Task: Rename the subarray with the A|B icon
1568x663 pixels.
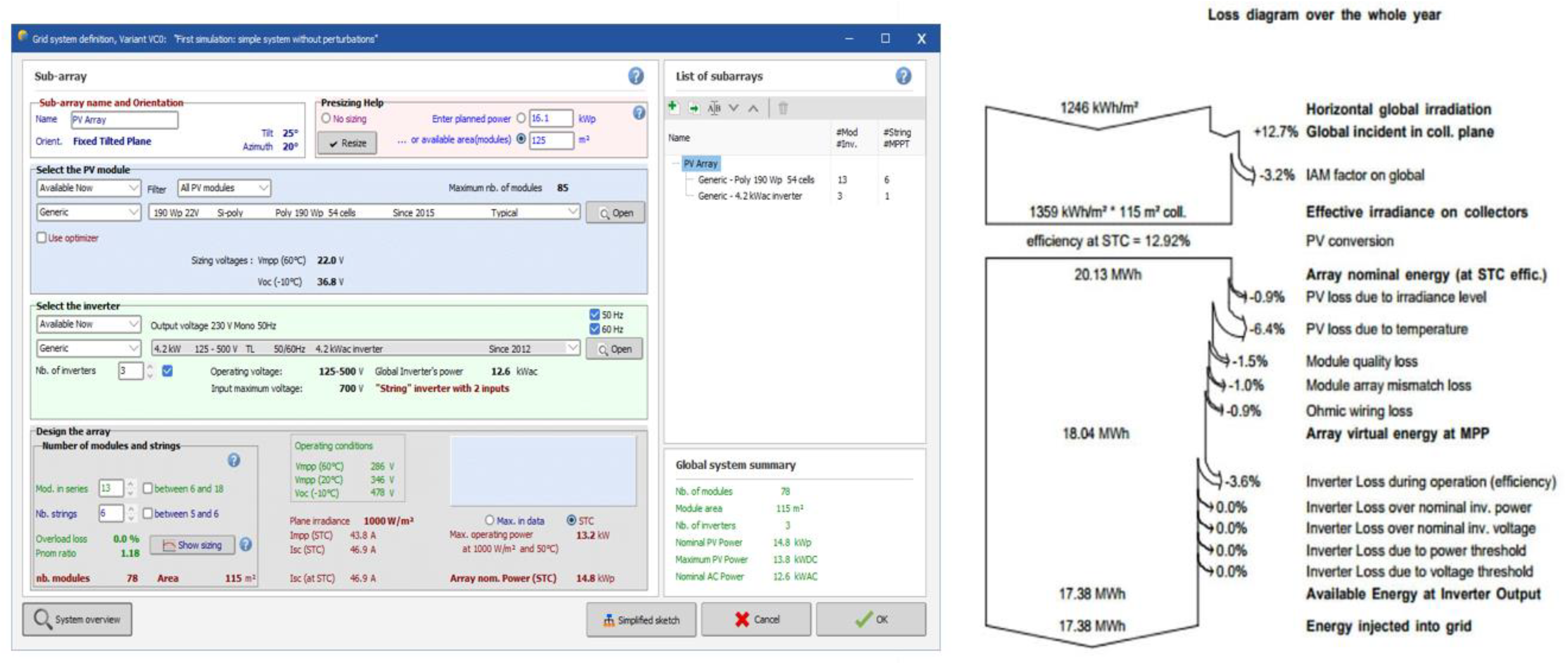Action: pyautogui.click(x=714, y=108)
